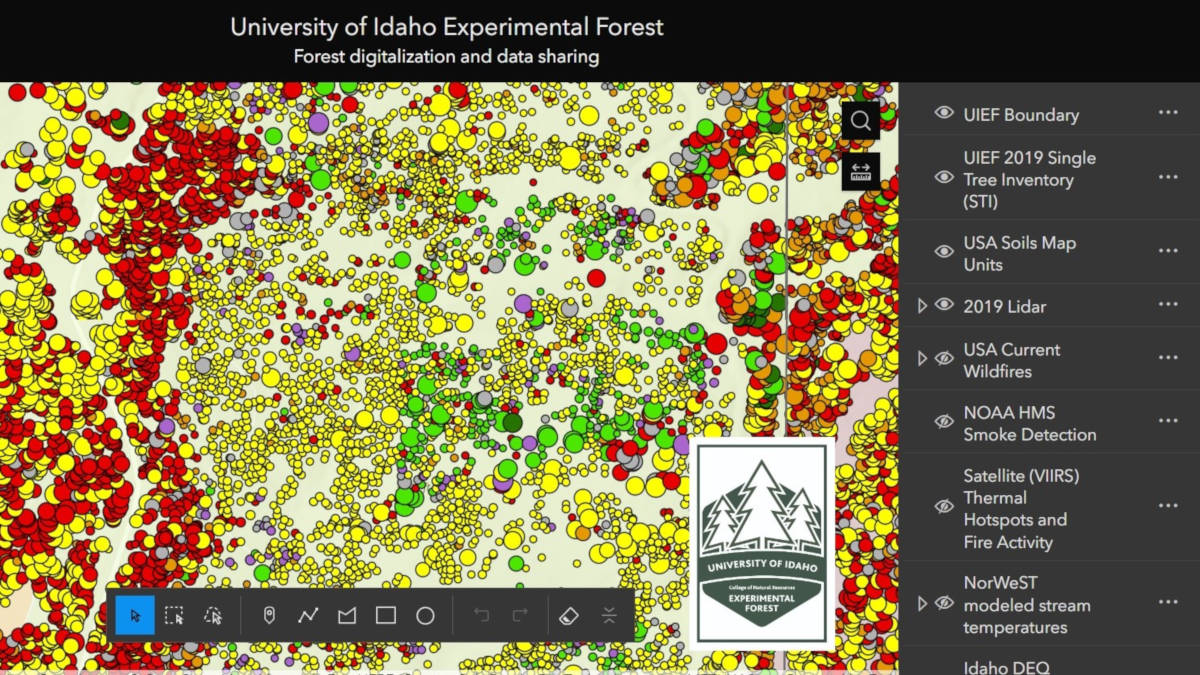1200x675 pixels.
Task: Open options for USA Soils Map Units
Action: [1168, 252]
